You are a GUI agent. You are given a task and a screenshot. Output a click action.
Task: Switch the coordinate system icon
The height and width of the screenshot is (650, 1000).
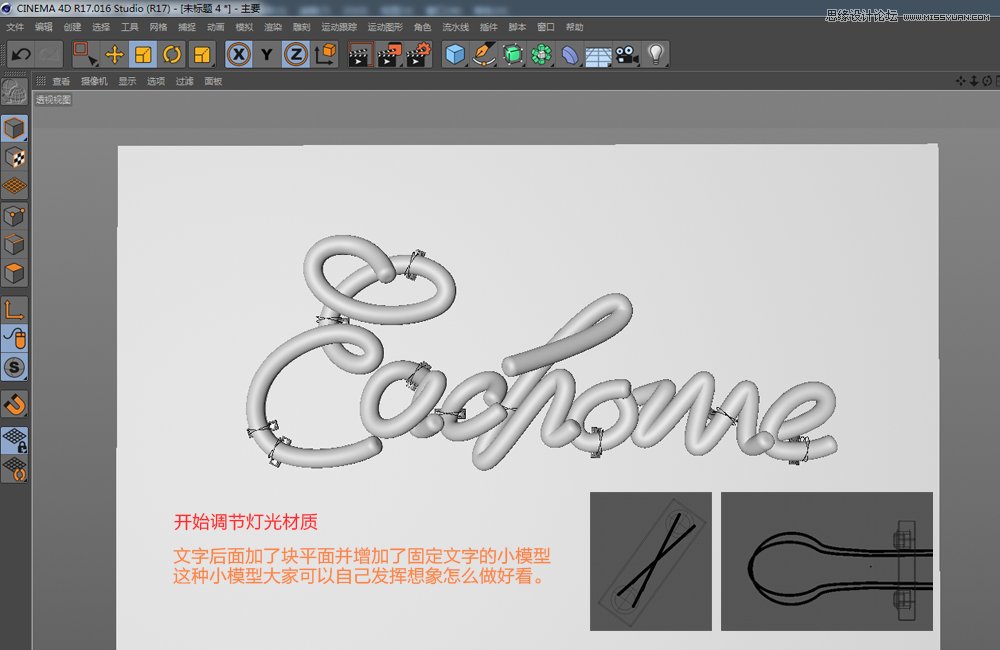[x=325, y=54]
